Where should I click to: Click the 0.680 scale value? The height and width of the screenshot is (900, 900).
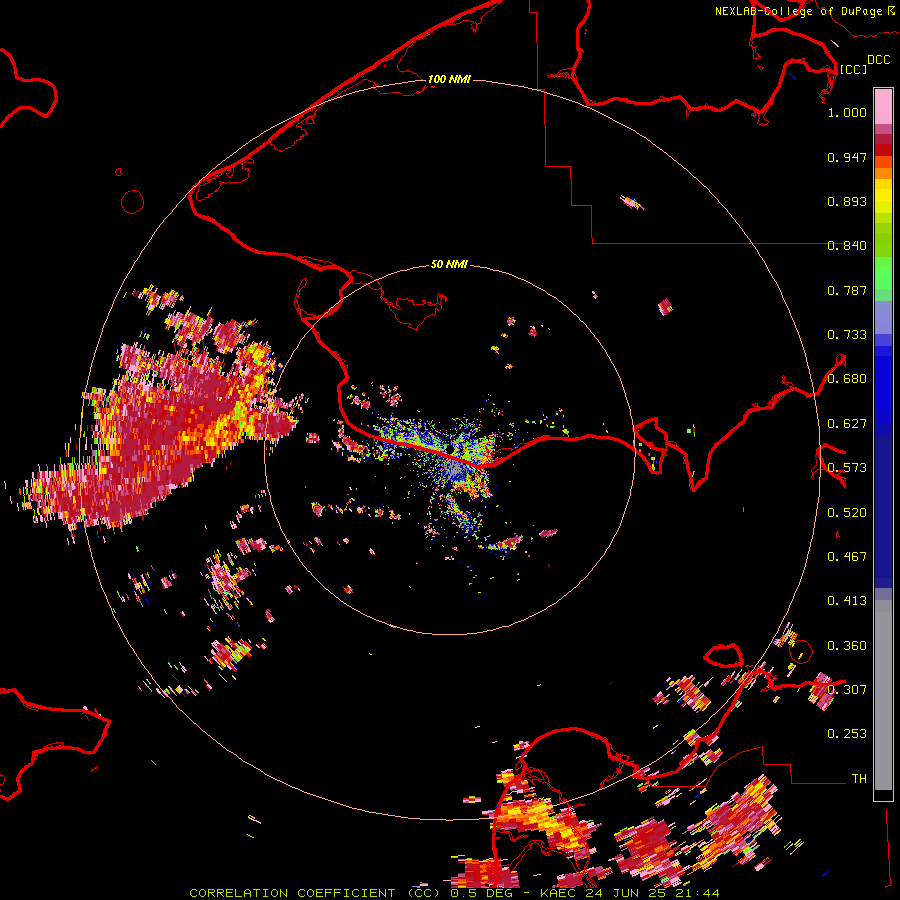[x=847, y=379]
